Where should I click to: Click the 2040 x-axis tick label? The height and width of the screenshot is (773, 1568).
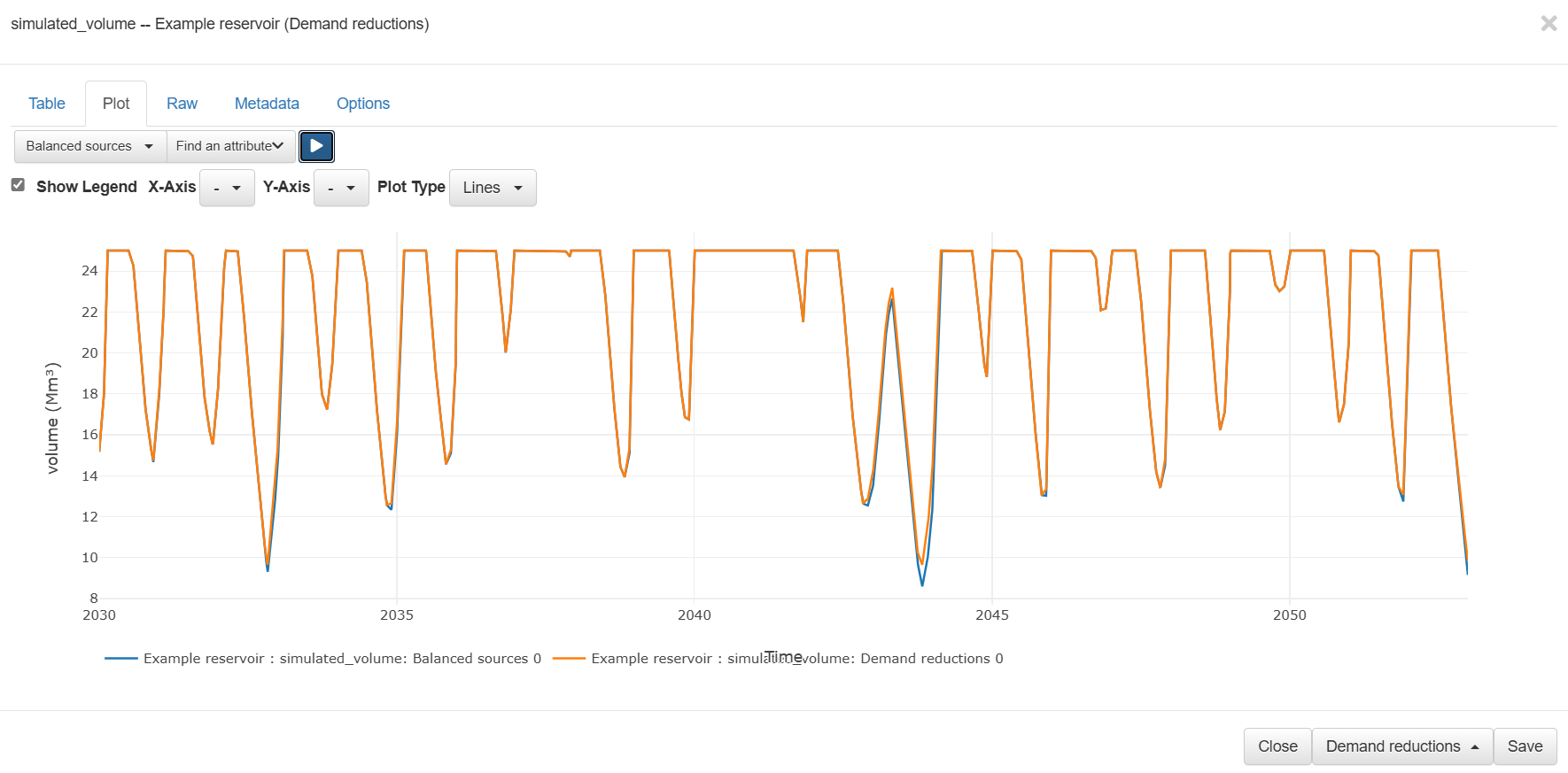(695, 615)
